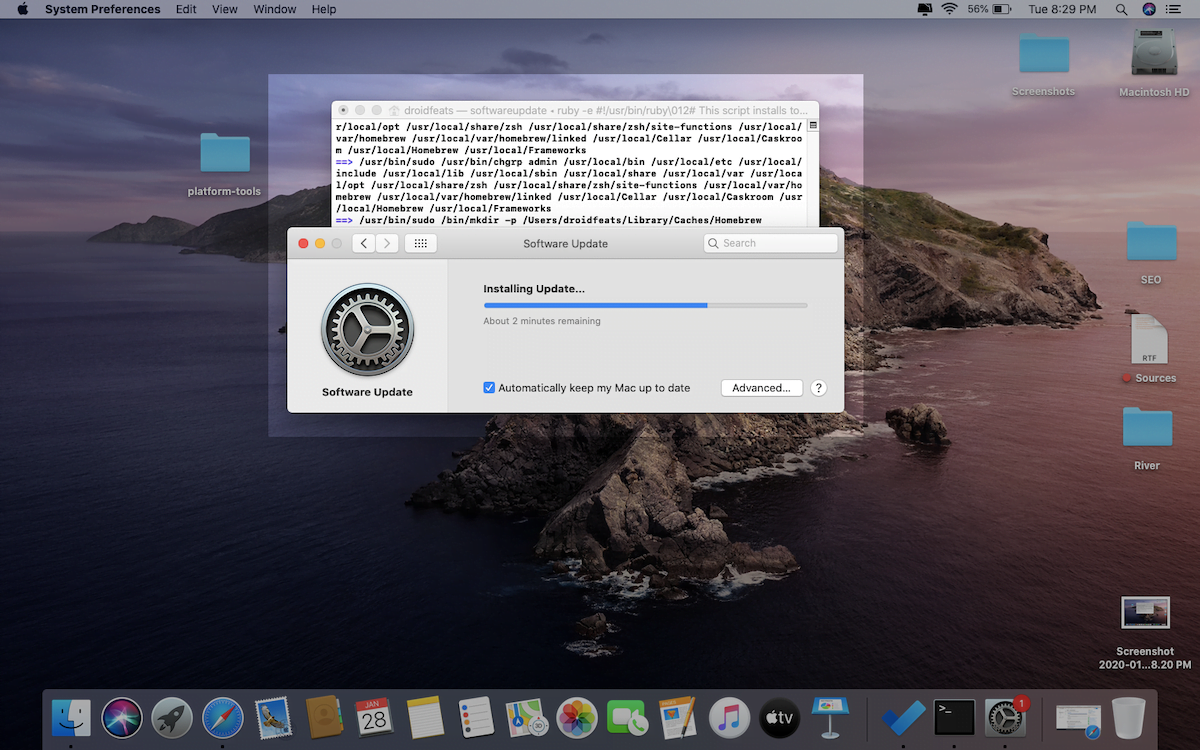The width and height of the screenshot is (1200, 750).
Task: Click the back arrow in the Software Update toolbar
Action: (x=363, y=242)
